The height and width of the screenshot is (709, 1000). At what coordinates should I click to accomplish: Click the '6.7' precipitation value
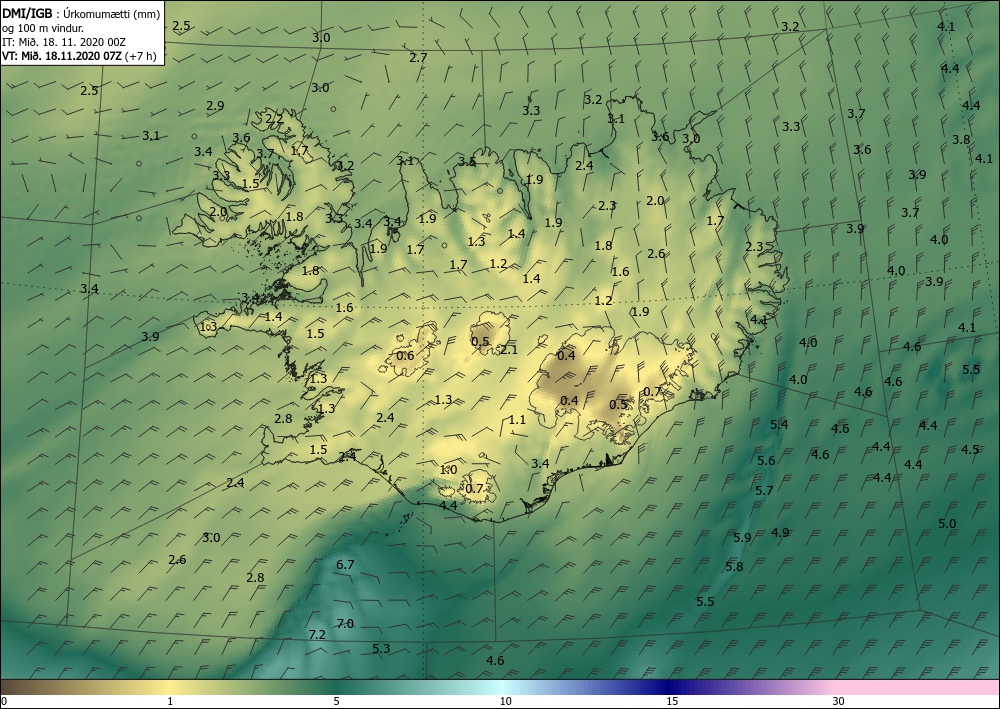tap(345, 564)
